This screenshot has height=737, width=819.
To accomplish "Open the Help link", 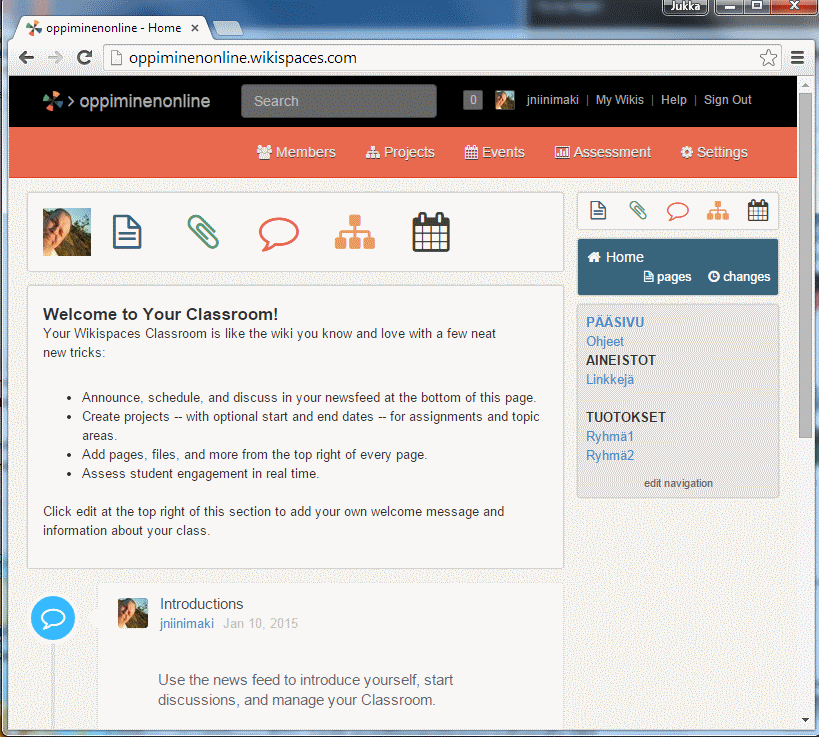I will tap(674, 100).
